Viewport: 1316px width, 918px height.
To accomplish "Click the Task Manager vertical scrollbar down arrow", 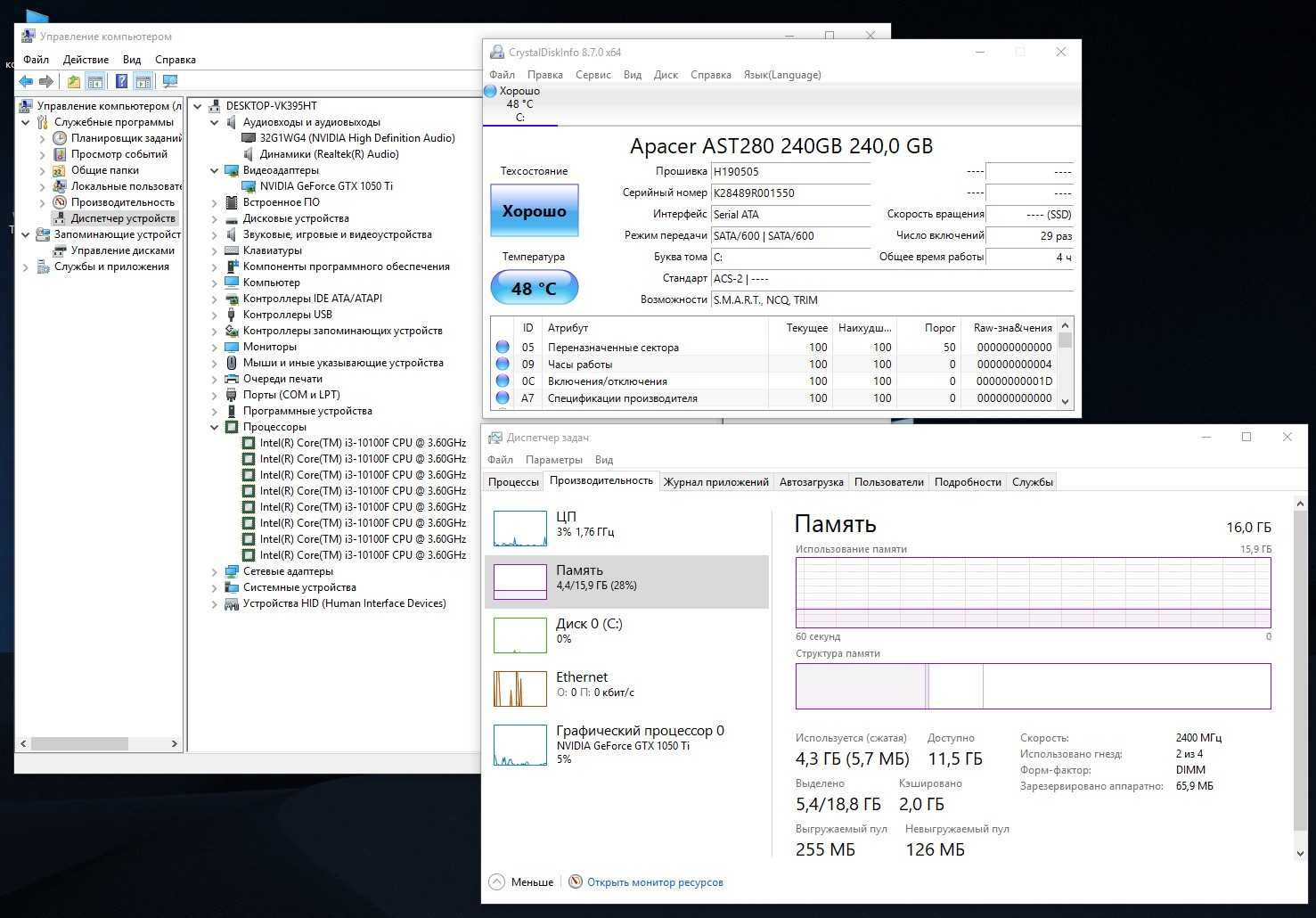I will pyautogui.click(x=1300, y=853).
